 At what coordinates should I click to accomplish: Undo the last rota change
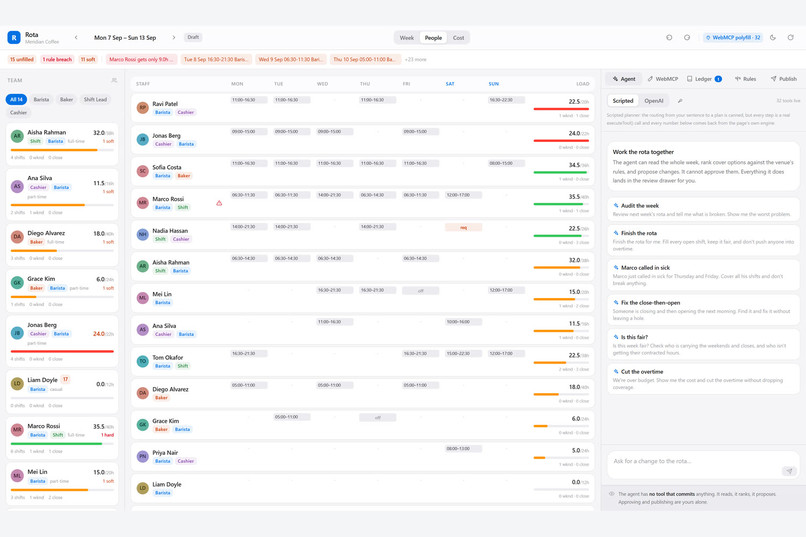669,38
